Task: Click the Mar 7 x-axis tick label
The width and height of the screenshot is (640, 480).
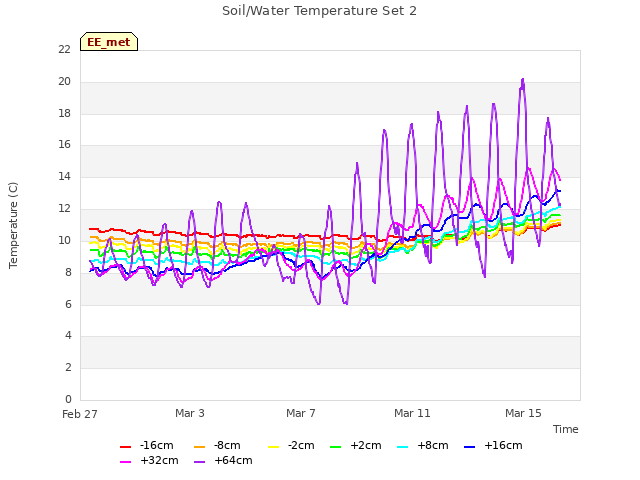Action: click(301, 413)
